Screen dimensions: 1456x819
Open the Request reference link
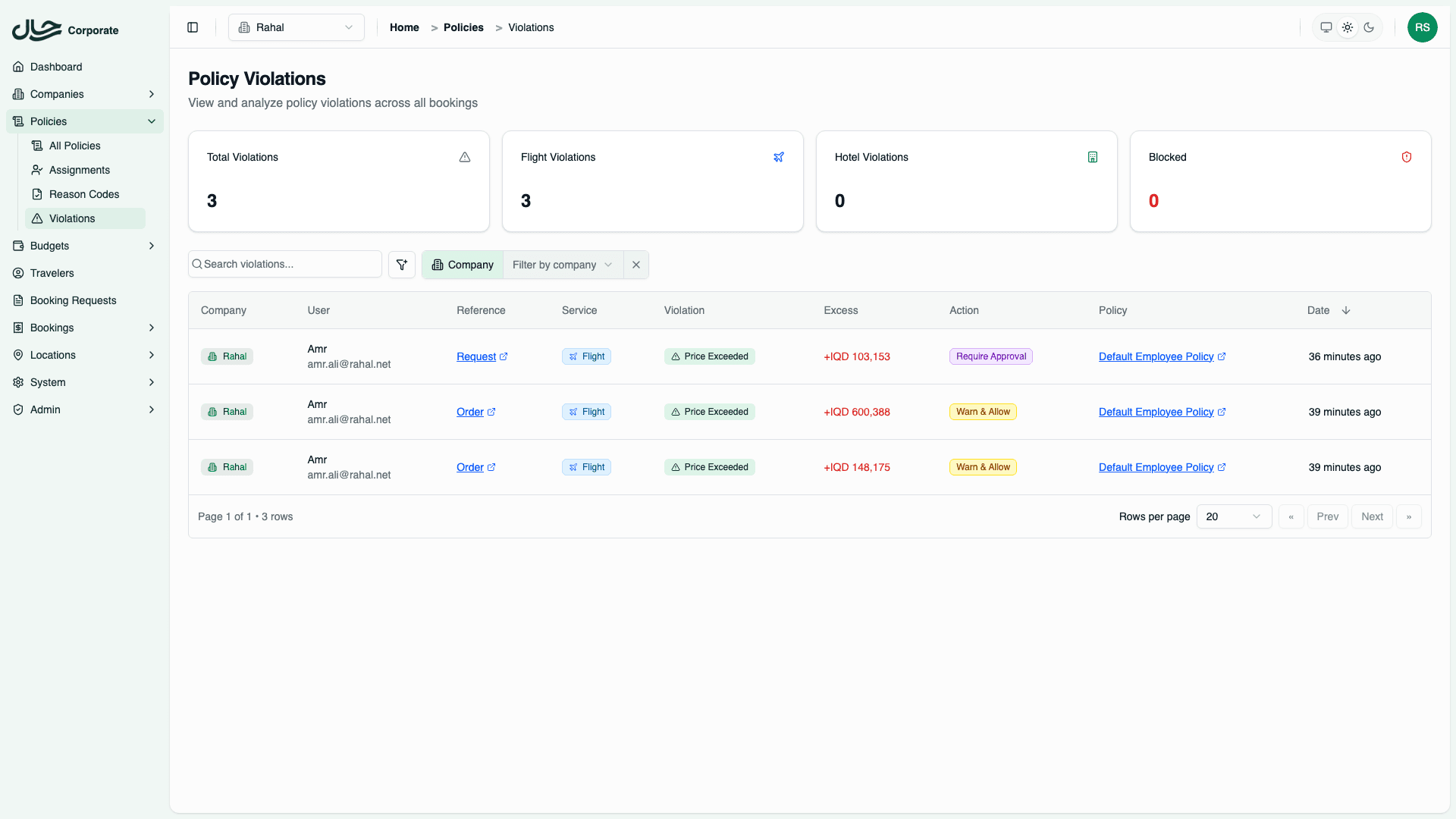tap(476, 356)
